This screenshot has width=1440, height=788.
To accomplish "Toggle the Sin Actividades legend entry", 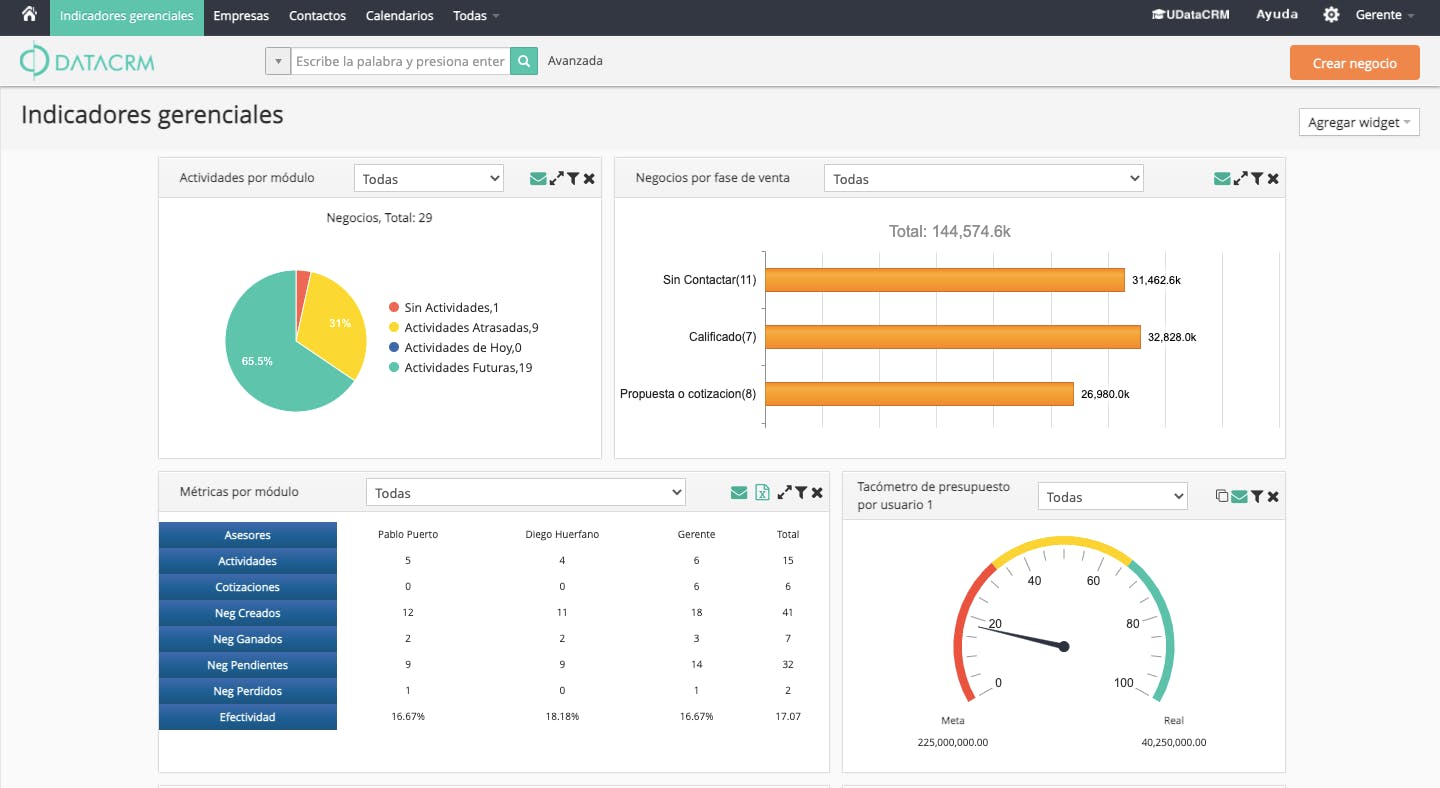I will [450, 308].
